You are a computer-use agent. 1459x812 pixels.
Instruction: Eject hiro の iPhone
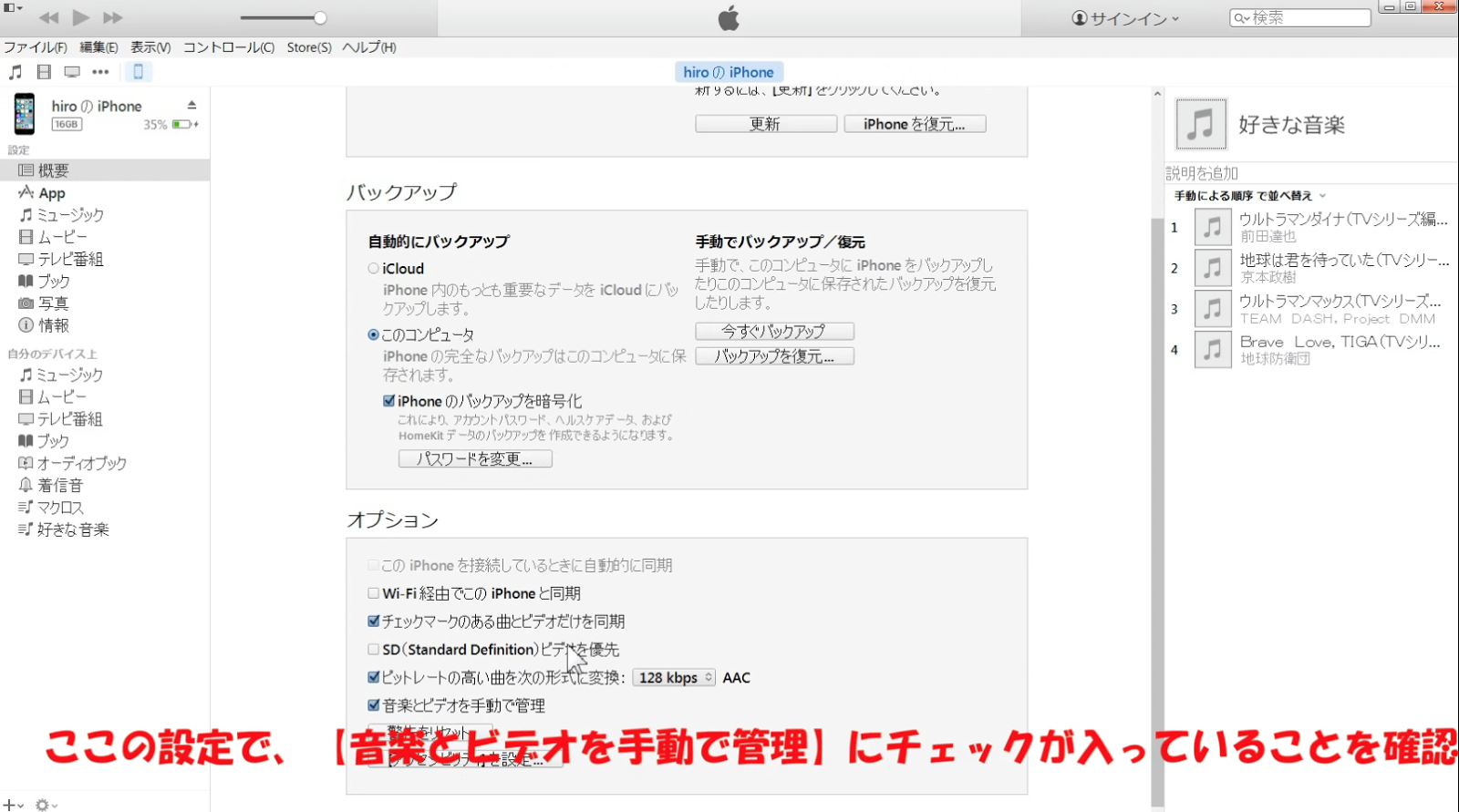coord(191,105)
